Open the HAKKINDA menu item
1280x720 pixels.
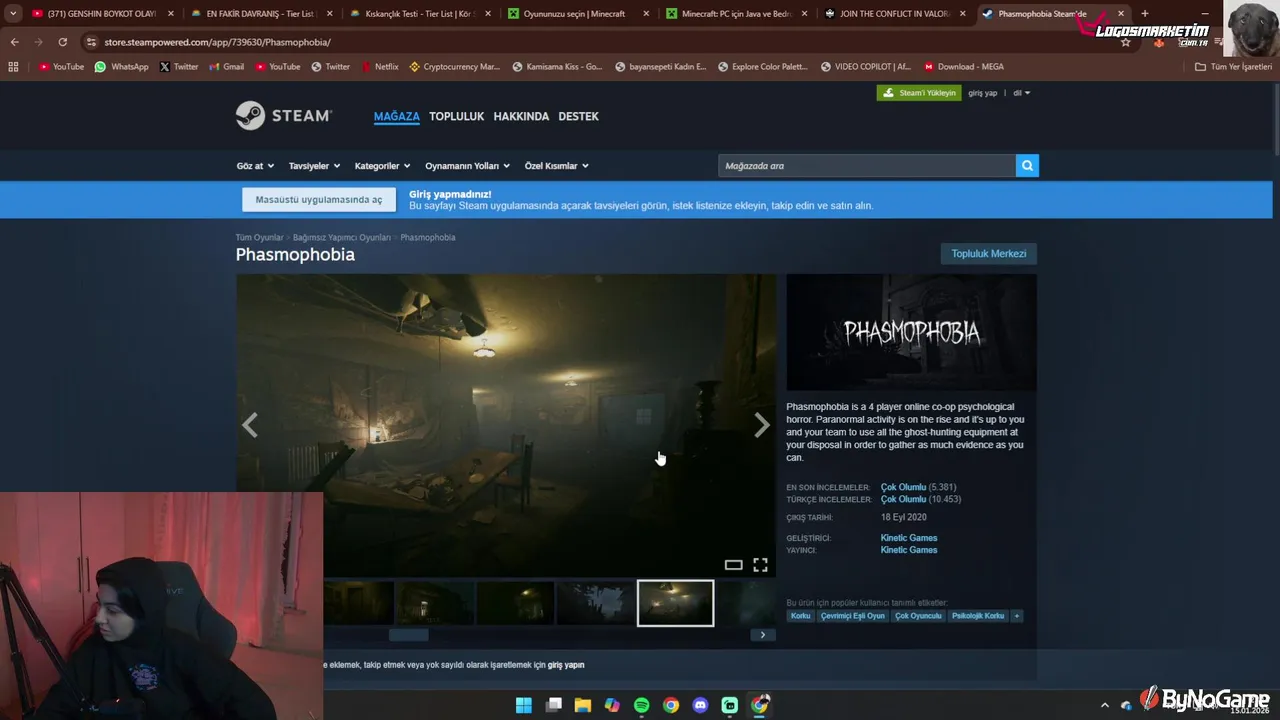coord(521,116)
